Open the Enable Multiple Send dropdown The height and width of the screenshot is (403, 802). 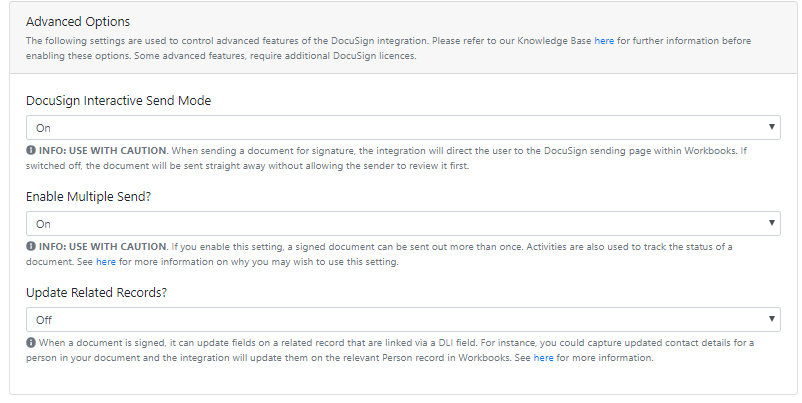tap(403, 223)
